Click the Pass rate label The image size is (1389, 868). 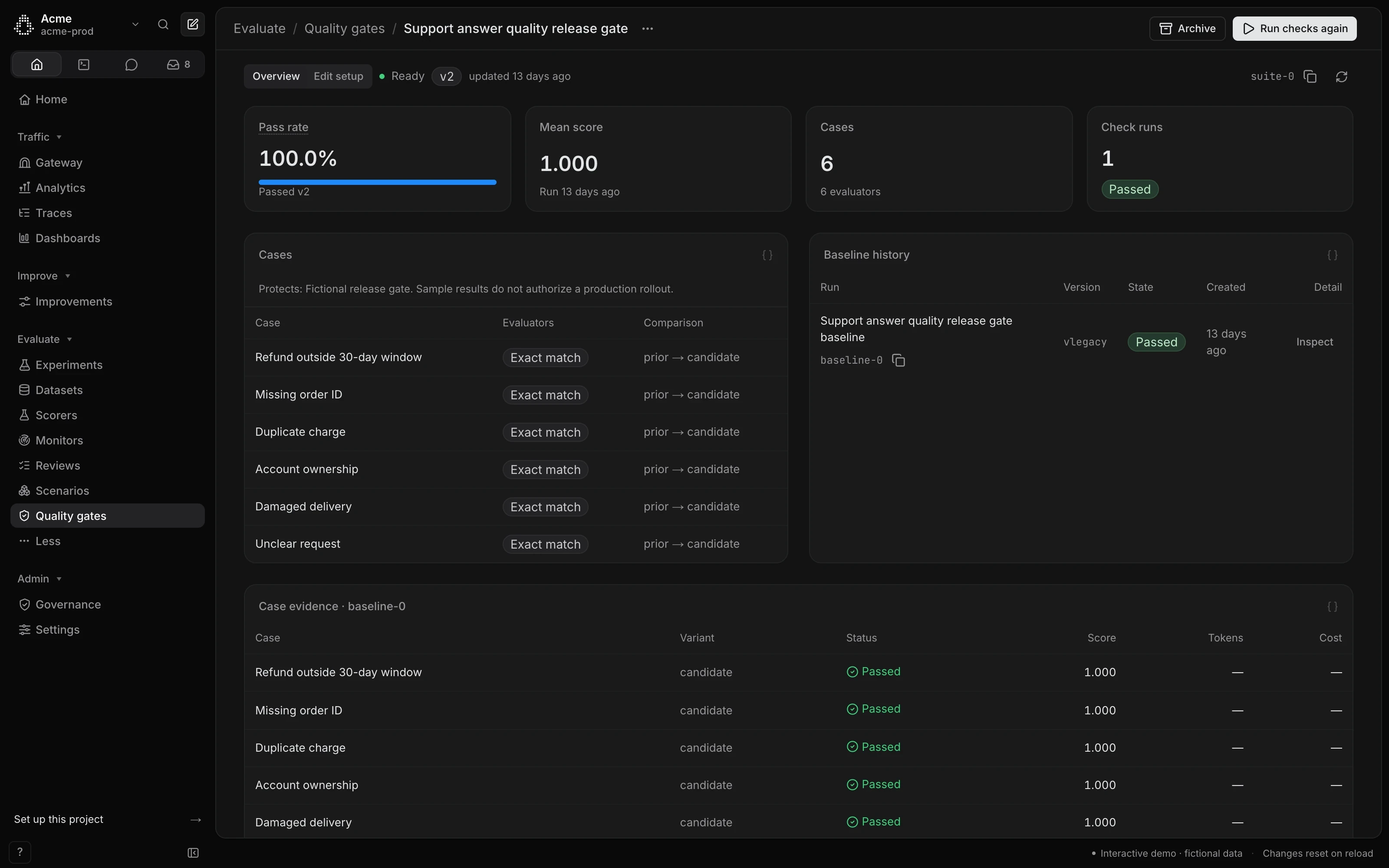pyautogui.click(x=283, y=127)
